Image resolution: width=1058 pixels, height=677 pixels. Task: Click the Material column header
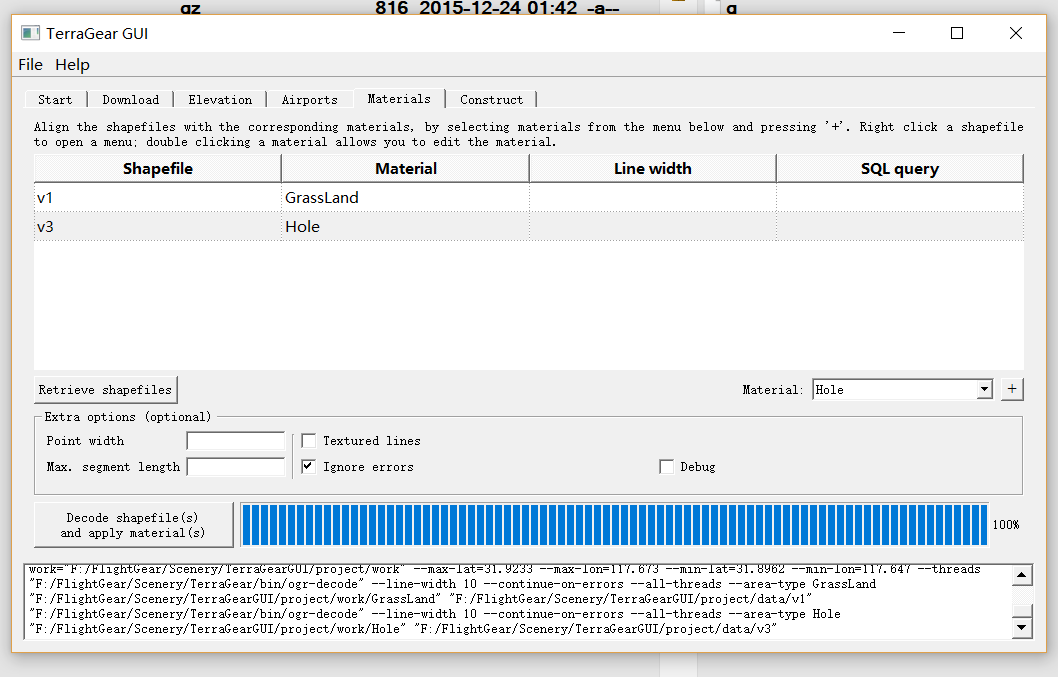click(x=406, y=168)
